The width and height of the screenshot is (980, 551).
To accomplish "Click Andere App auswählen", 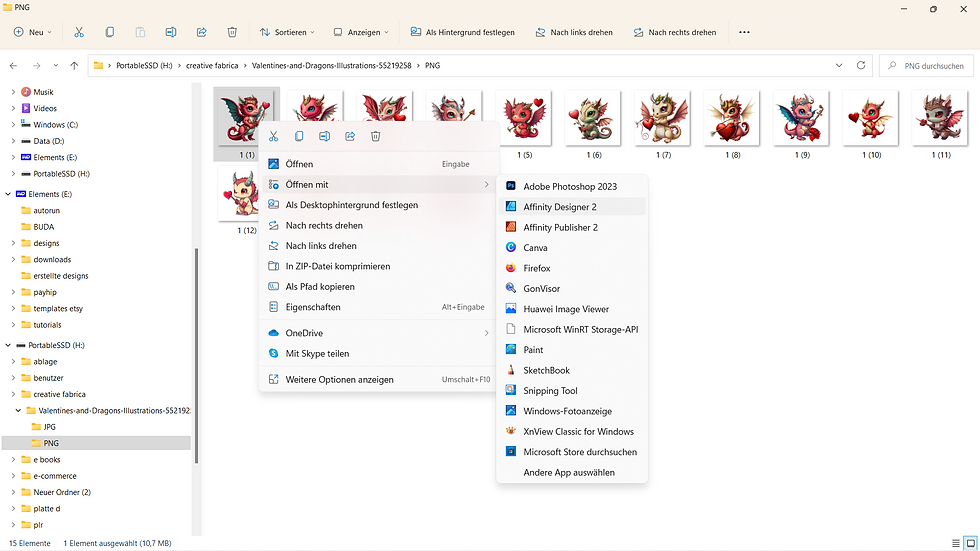I will point(572,472).
